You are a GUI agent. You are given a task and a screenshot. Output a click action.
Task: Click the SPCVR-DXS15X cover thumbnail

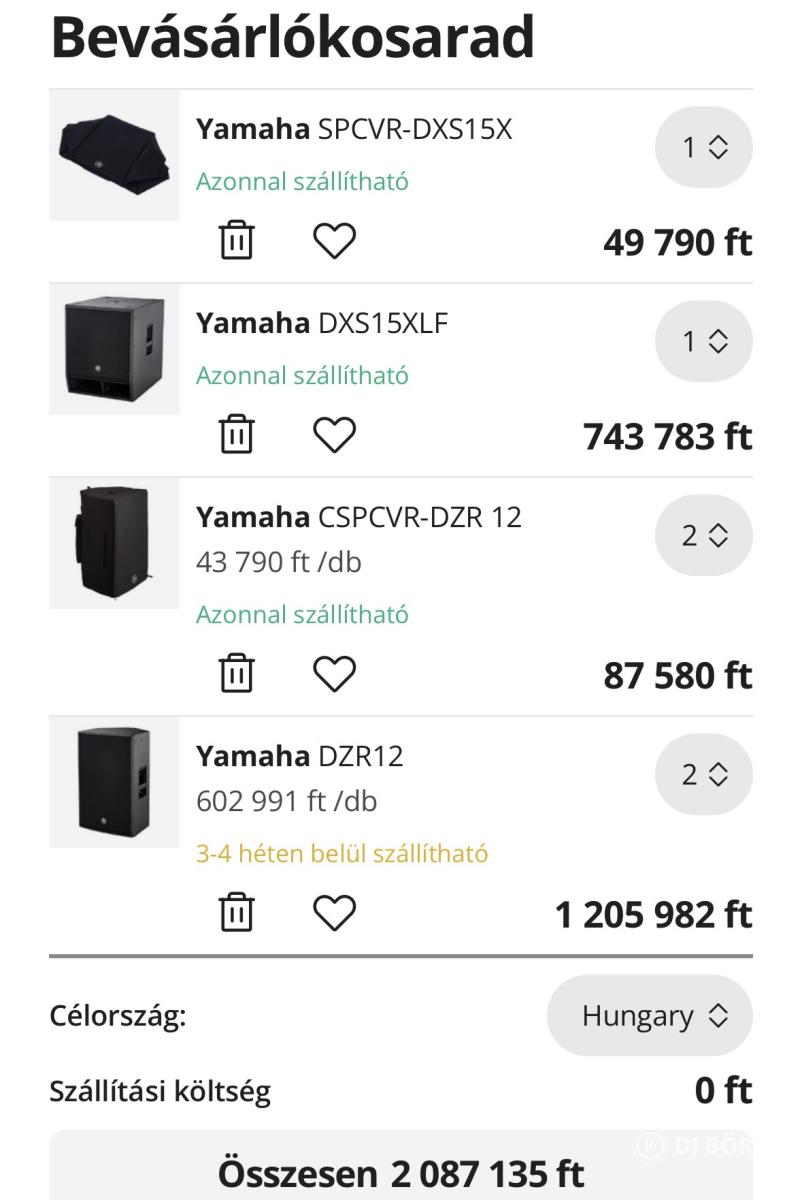[x=114, y=155]
